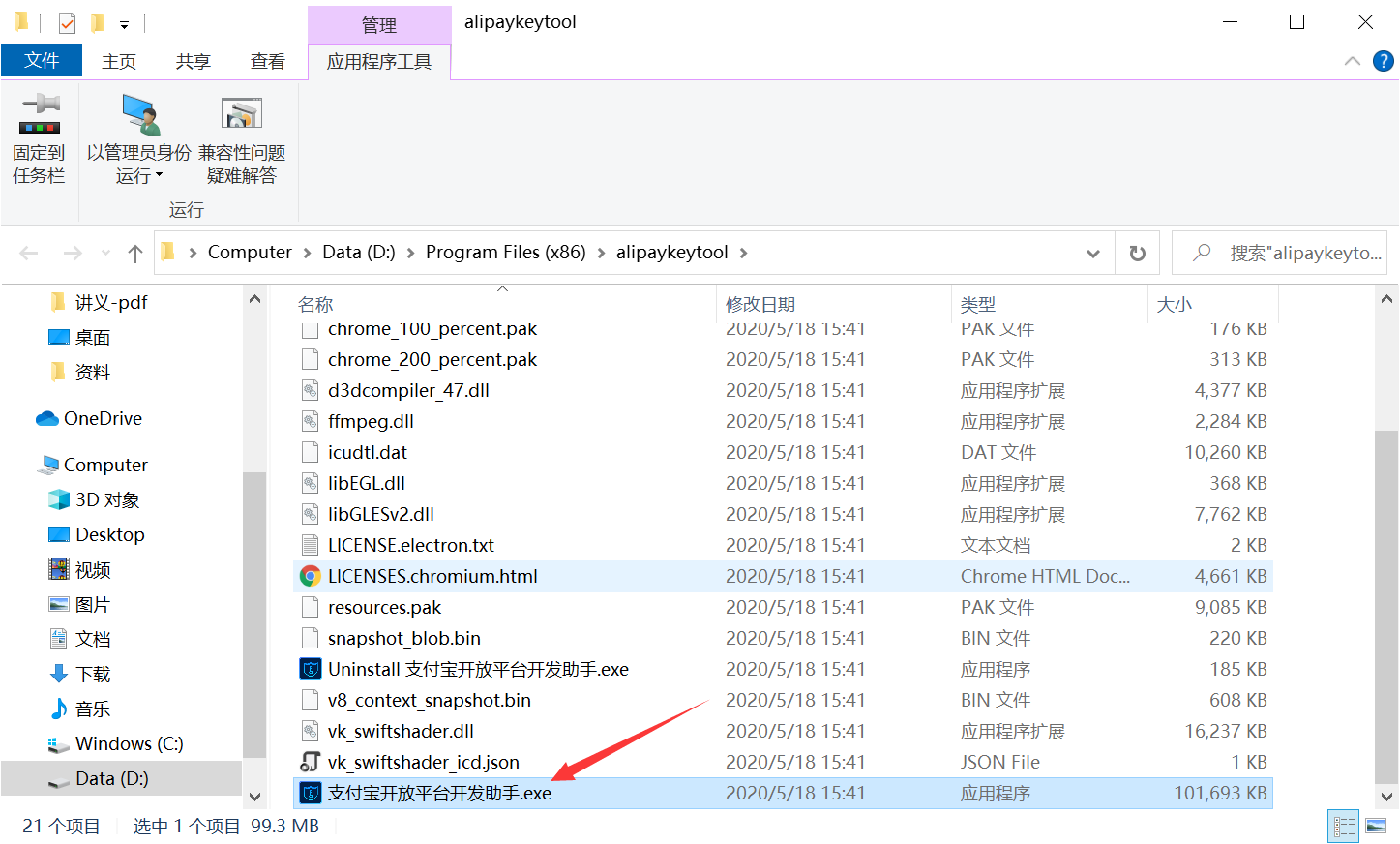
Task: Go up one folder level
Action: tap(135, 254)
